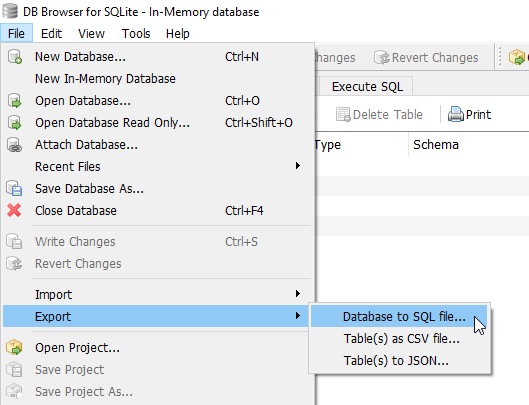Image resolution: width=529 pixels, height=405 pixels.
Task: Open the View menu
Action: pos(91,33)
